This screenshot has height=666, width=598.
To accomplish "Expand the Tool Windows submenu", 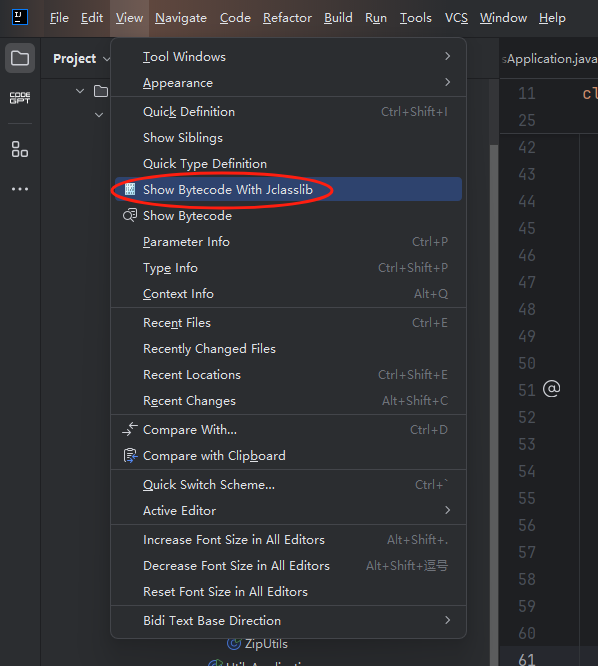I will [288, 56].
